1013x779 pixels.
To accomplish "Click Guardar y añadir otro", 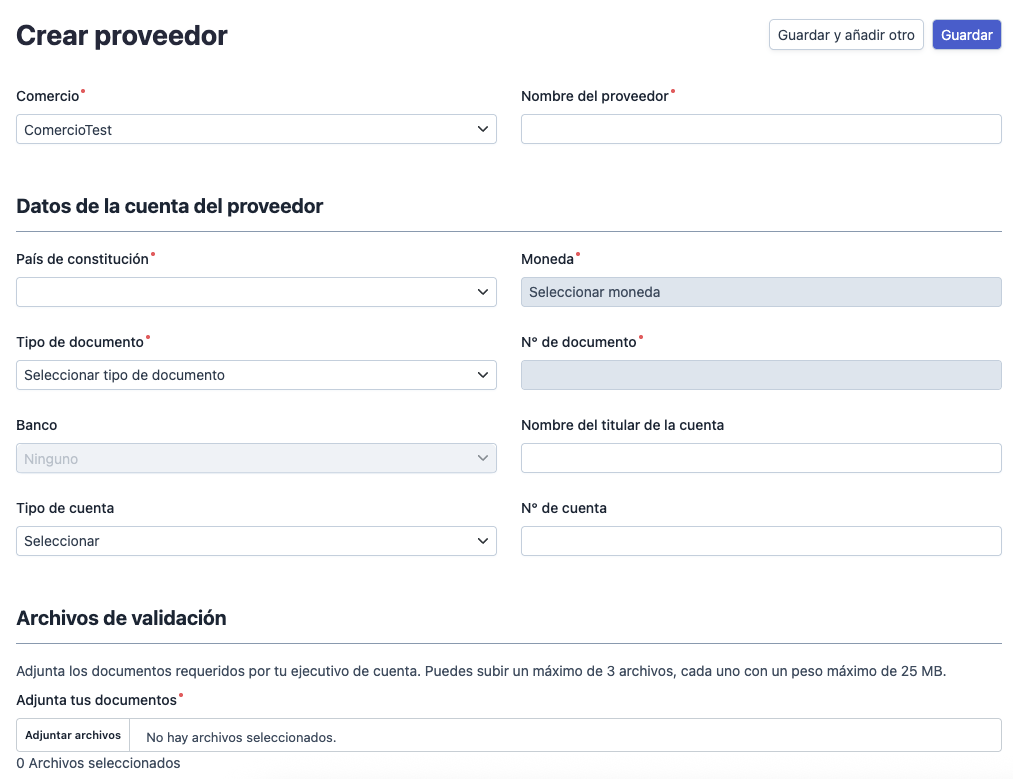I will tap(846, 34).
